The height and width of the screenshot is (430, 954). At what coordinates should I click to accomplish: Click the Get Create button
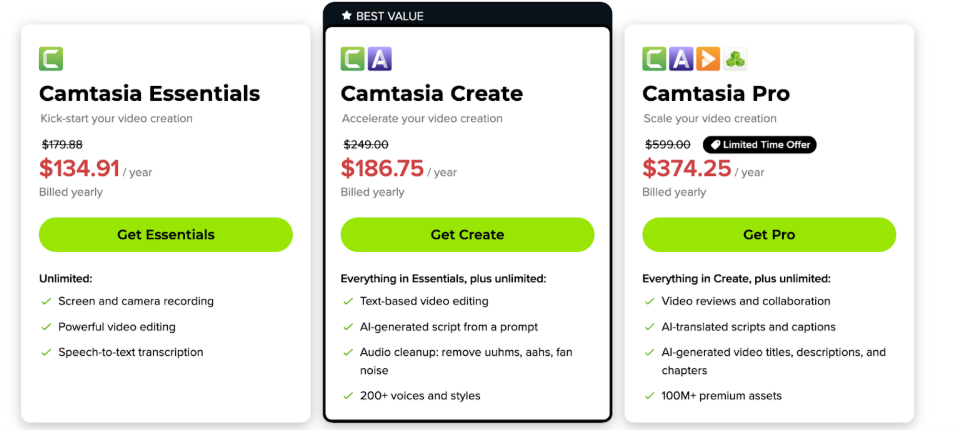point(467,235)
